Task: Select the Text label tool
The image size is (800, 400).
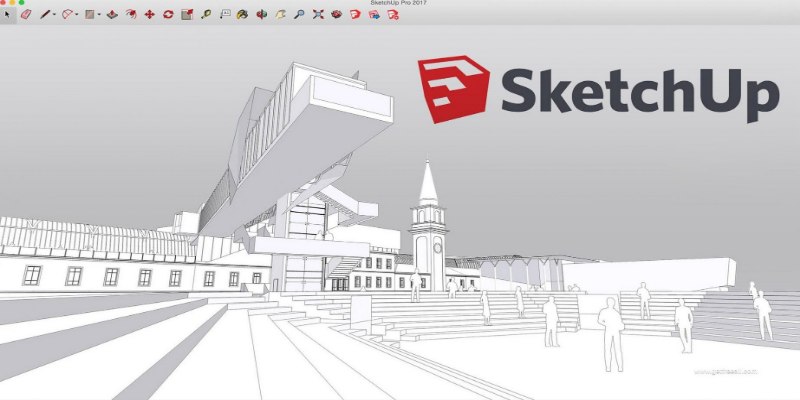Action: [224, 15]
